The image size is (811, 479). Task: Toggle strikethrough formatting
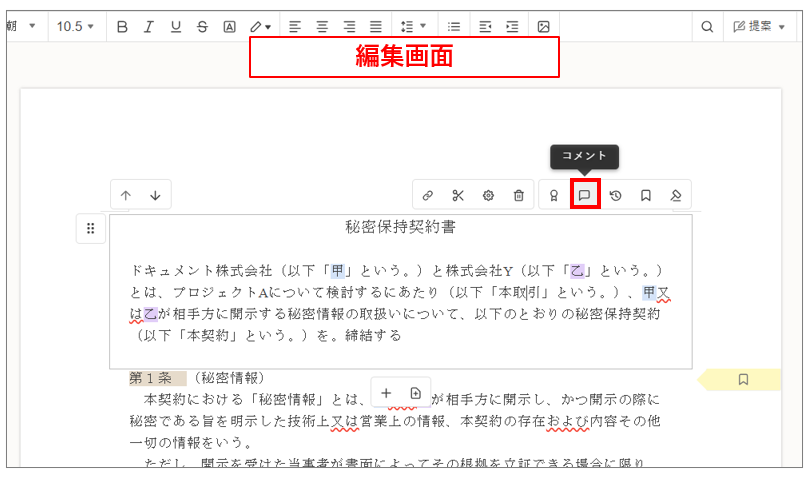203,26
